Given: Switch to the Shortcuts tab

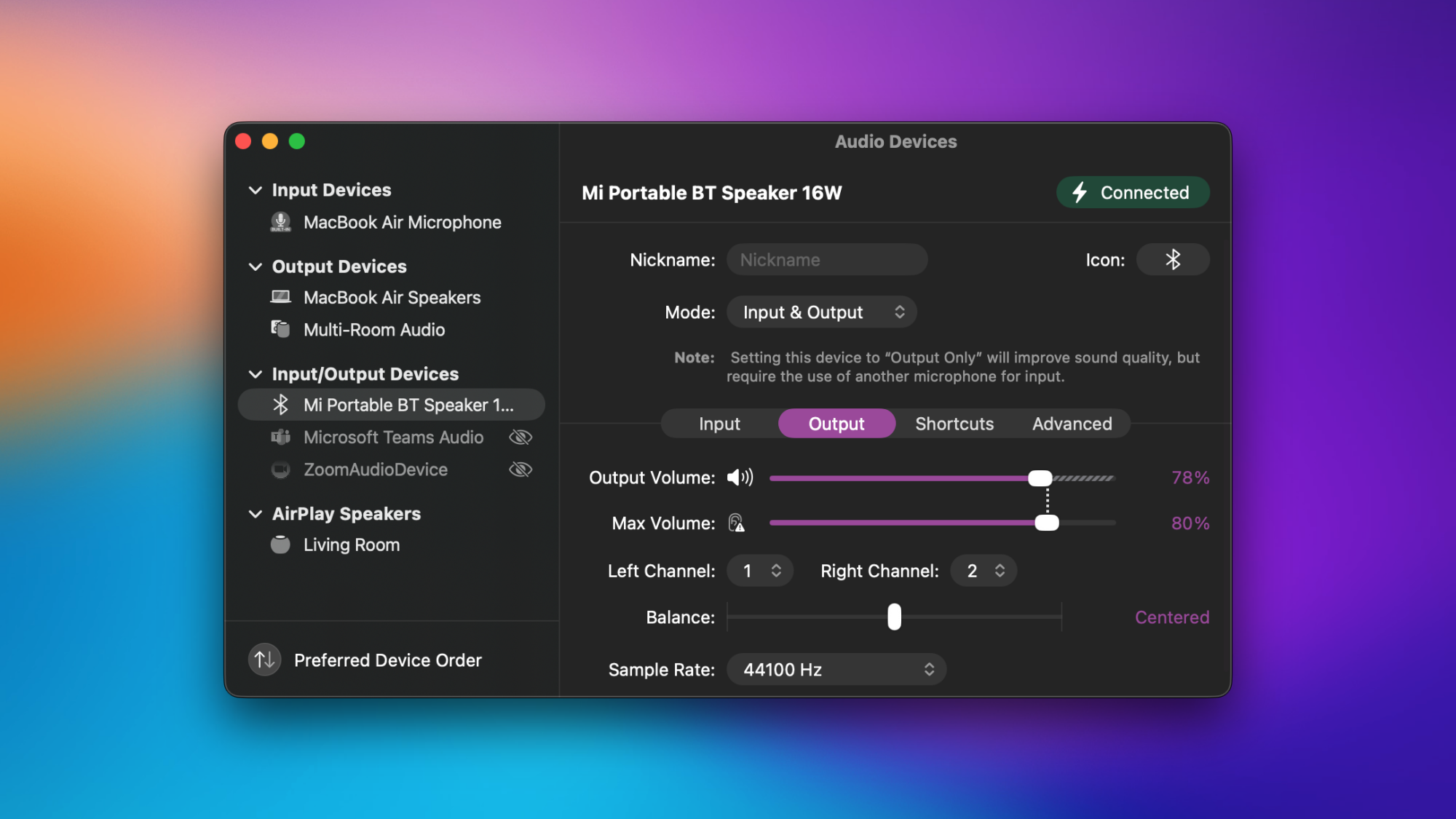Looking at the screenshot, I should click(x=954, y=424).
